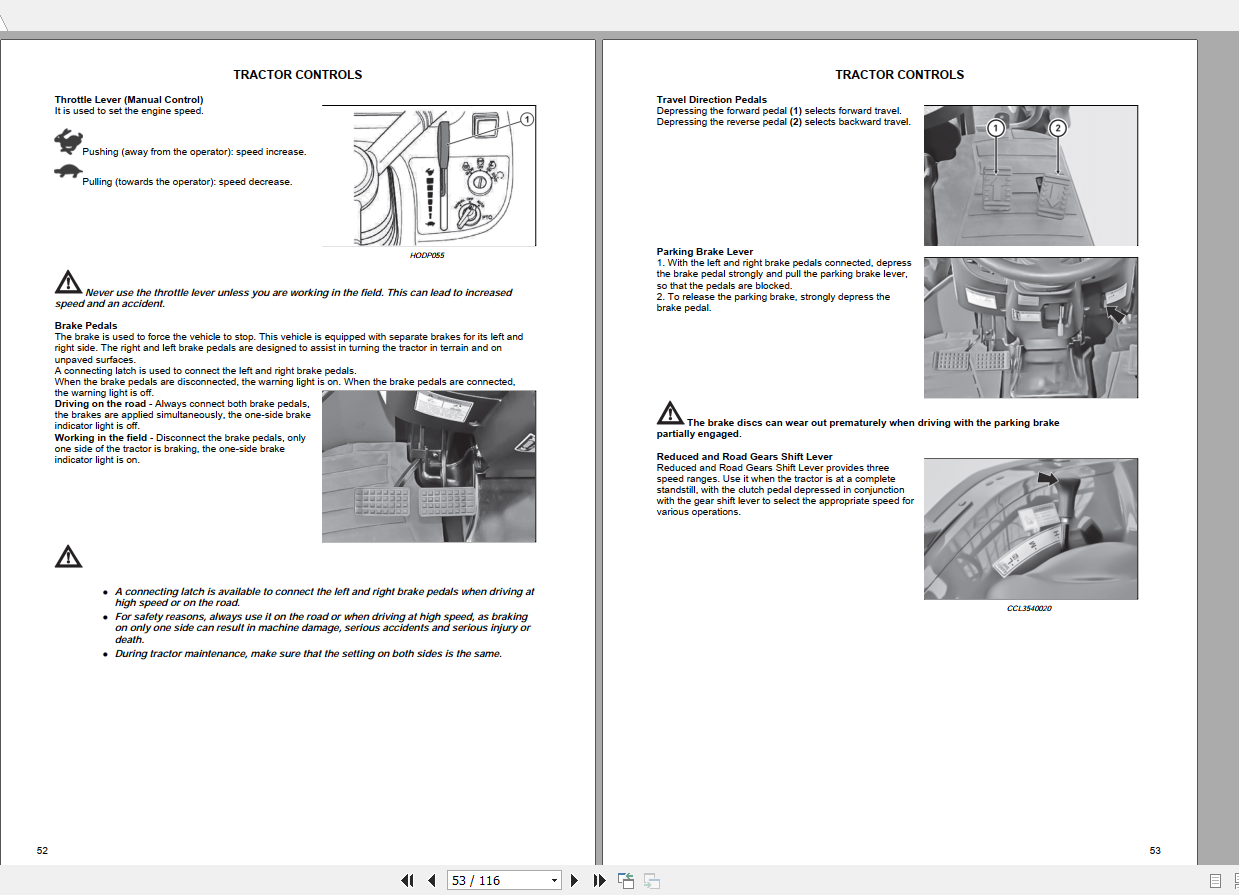
Task: Open the page number dropdown
Action: pyautogui.click(x=553, y=880)
